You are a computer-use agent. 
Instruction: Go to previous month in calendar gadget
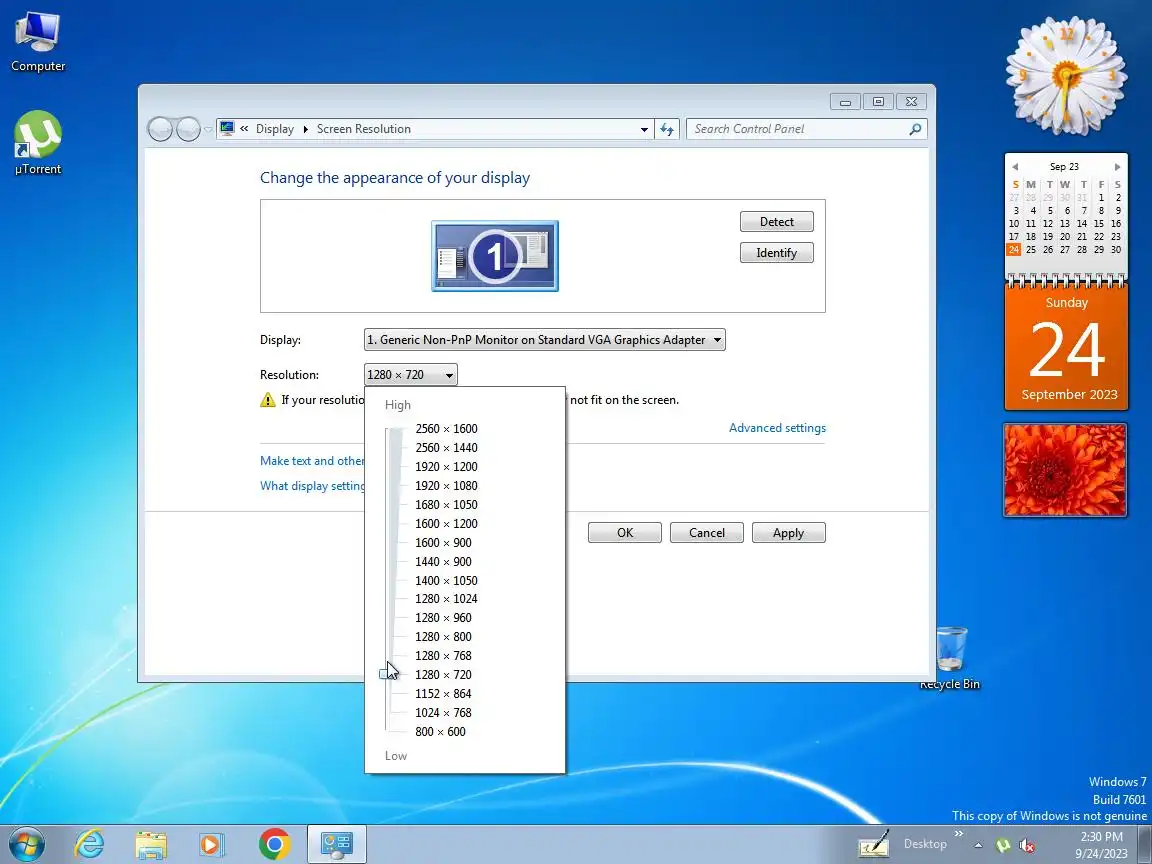click(x=1015, y=167)
